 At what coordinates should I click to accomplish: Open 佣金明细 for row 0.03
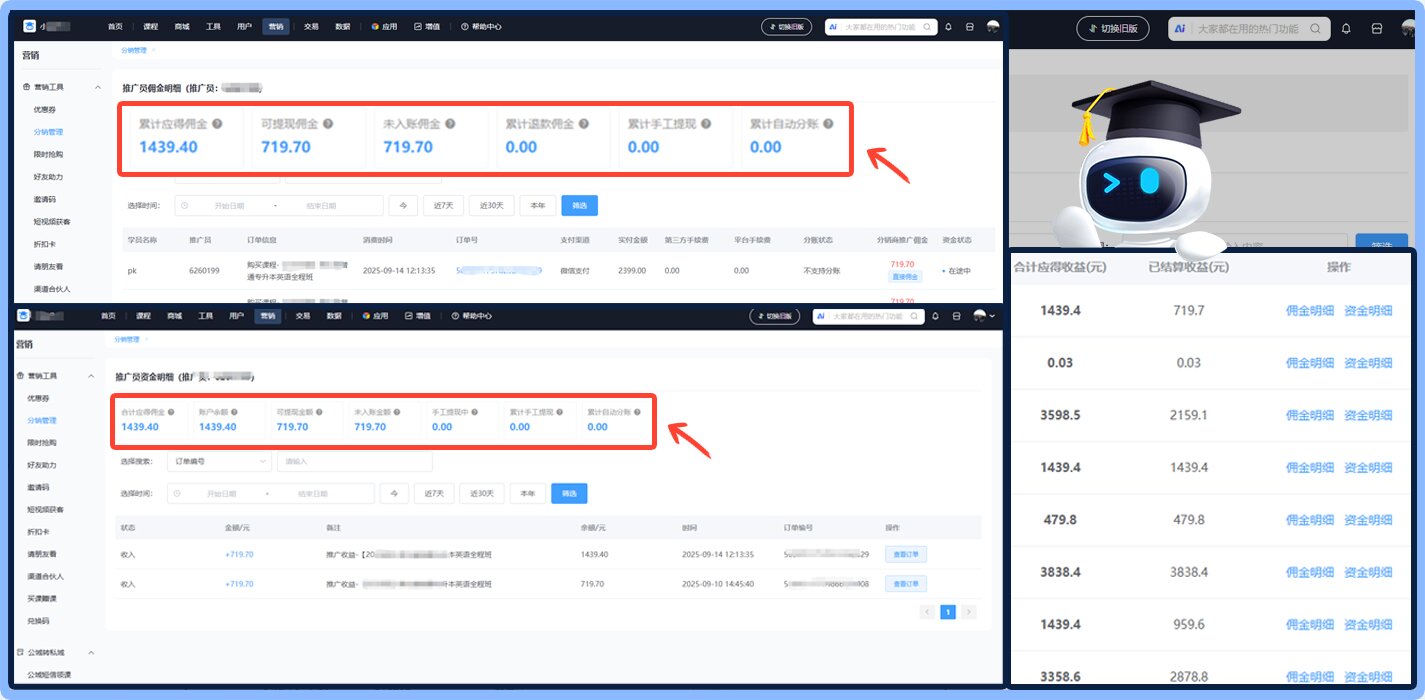click(1310, 363)
